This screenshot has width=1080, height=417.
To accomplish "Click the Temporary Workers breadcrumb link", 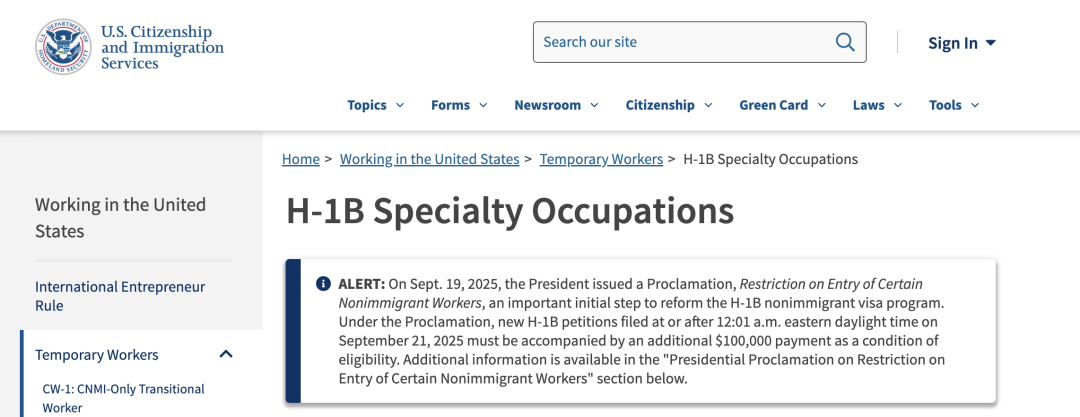I will pos(601,159).
